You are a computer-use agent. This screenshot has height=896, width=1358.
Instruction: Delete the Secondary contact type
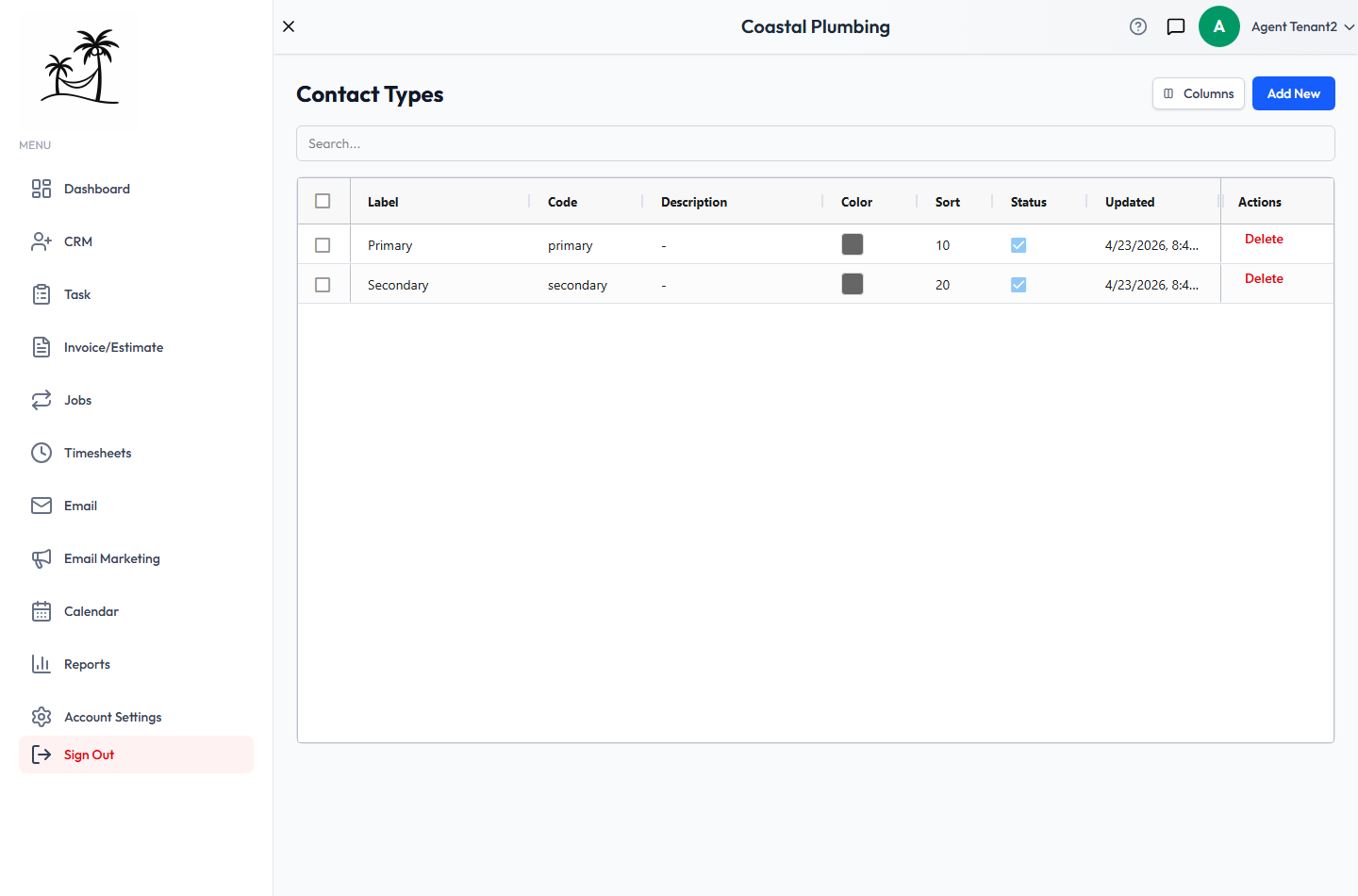1264,278
